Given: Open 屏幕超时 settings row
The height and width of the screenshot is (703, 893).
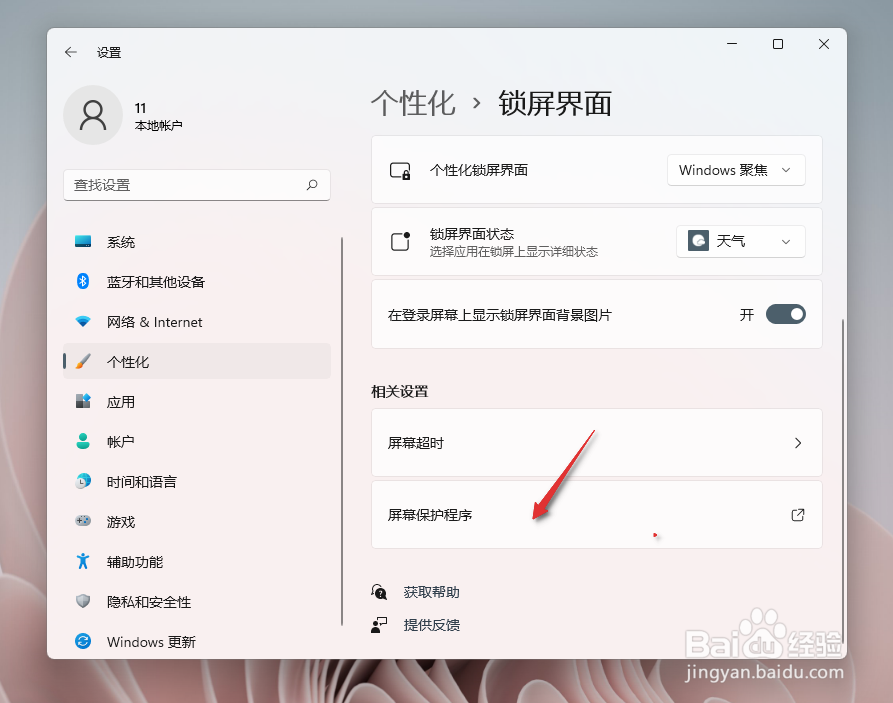Looking at the screenshot, I should click(597, 443).
